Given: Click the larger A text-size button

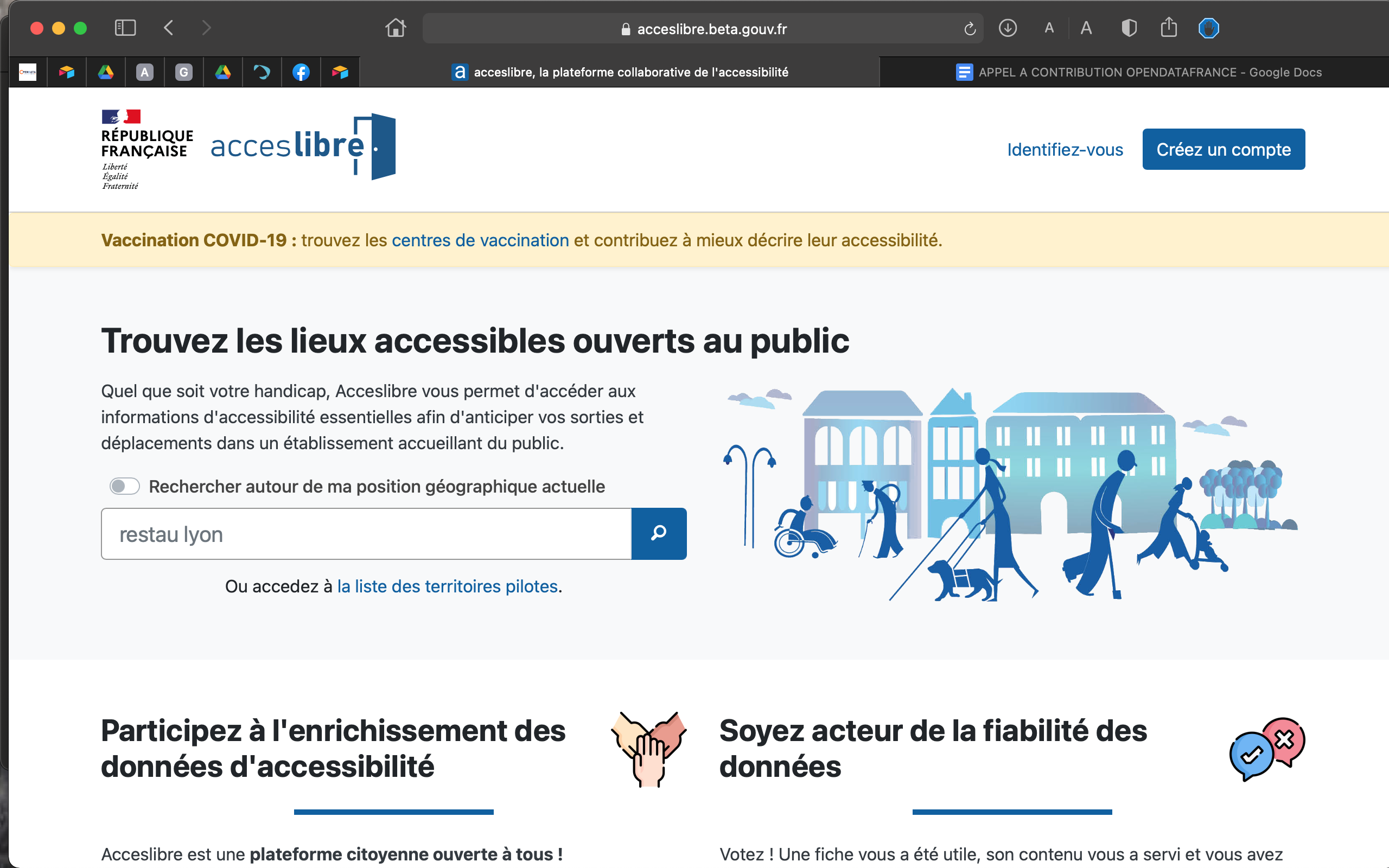Looking at the screenshot, I should click(1086, 28).
